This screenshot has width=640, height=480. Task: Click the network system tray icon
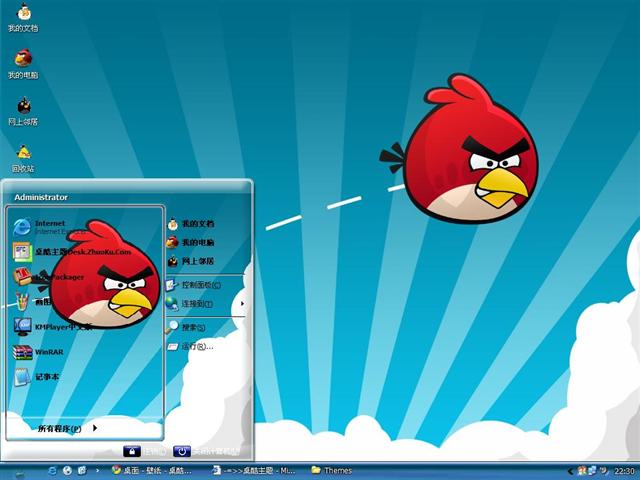592,471
